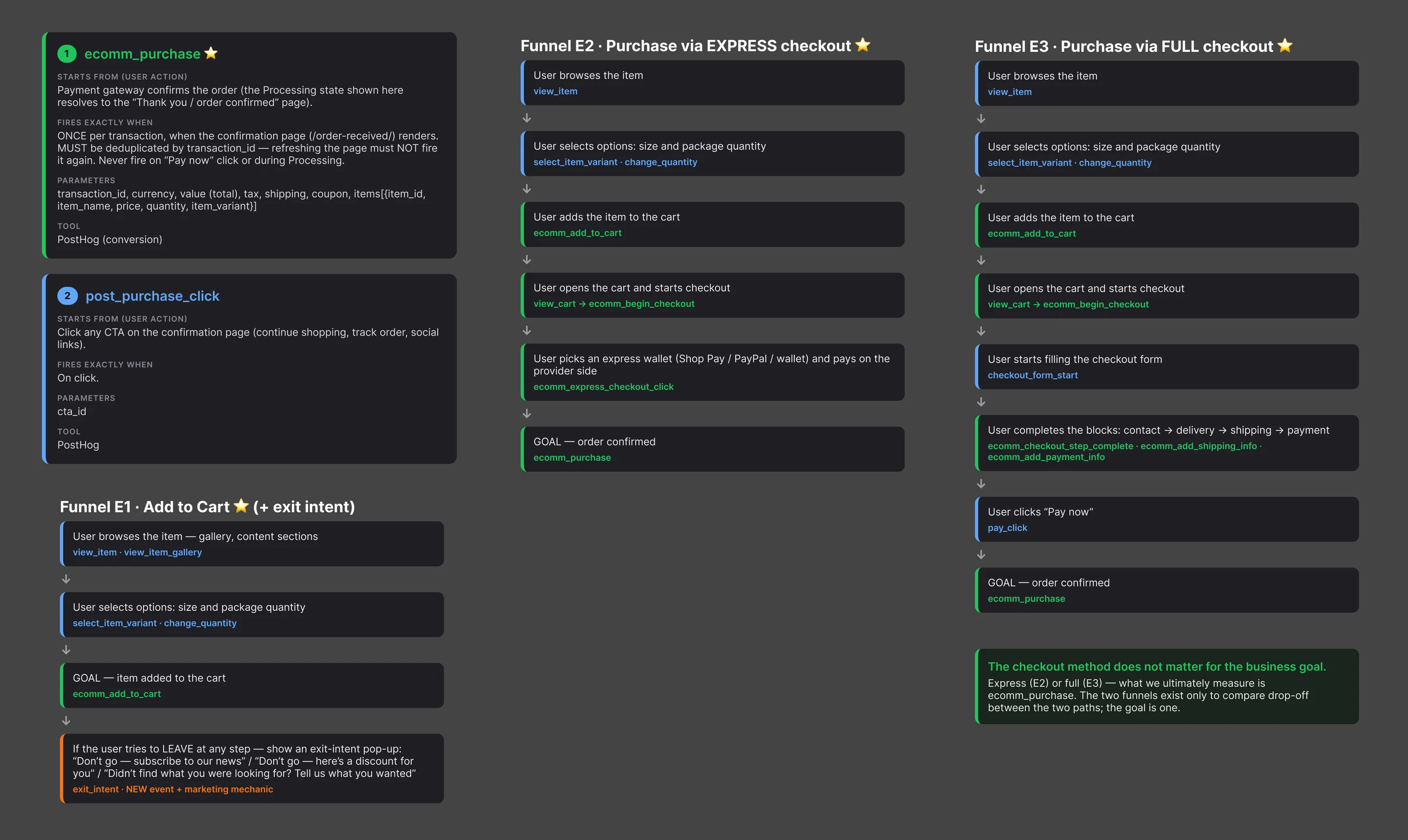Click ecomm_add_to_cart in Funnel E3
Image resolution: width=1408 pixels, height=840 pixels.
coord(1032,233)
